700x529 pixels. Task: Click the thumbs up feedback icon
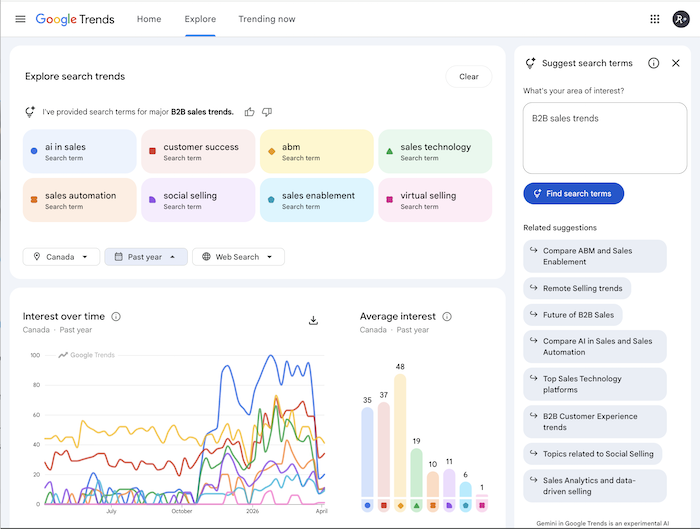point(249,112)
